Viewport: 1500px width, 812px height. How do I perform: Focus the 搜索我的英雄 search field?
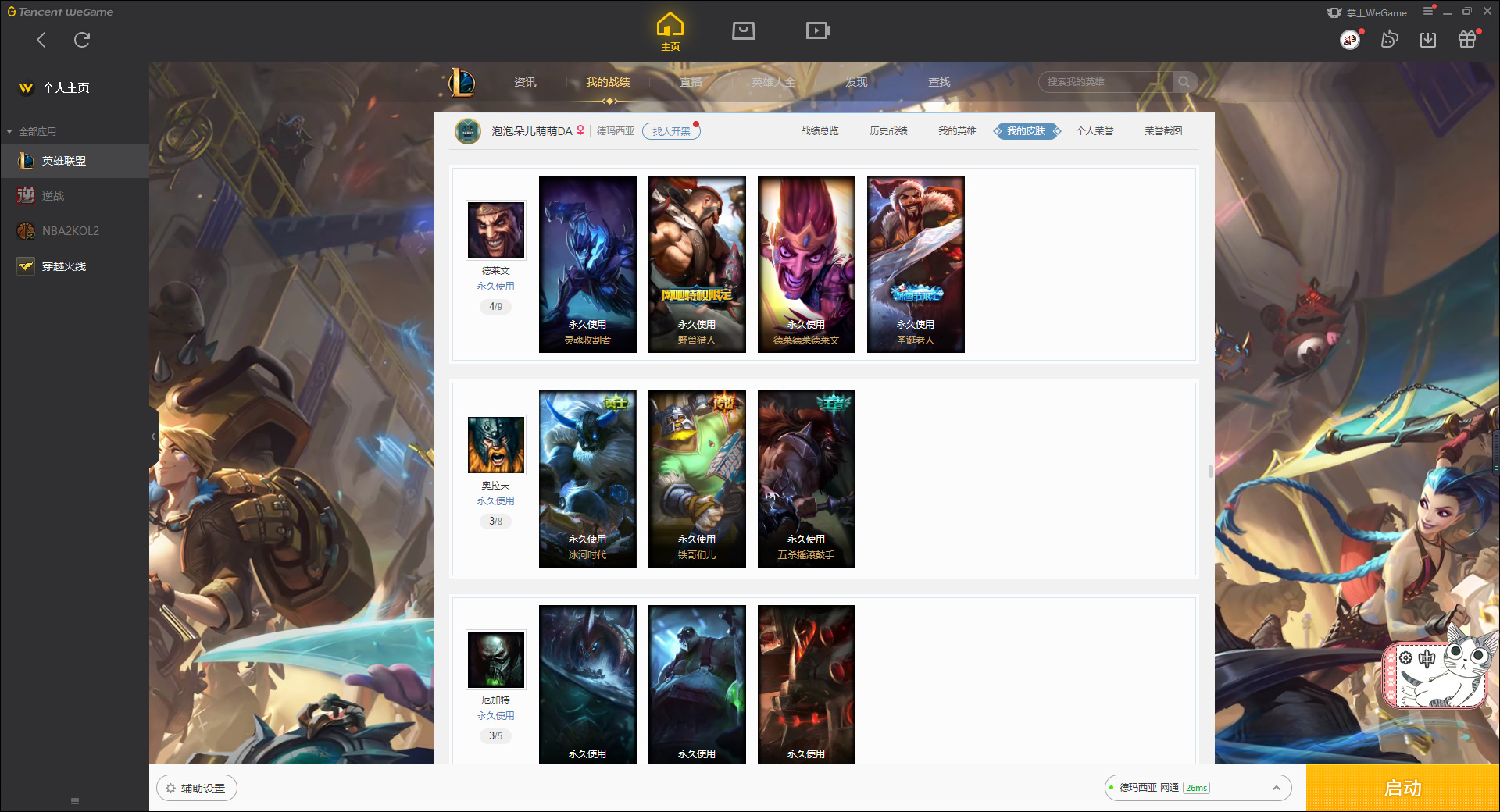pos(1105,82)
